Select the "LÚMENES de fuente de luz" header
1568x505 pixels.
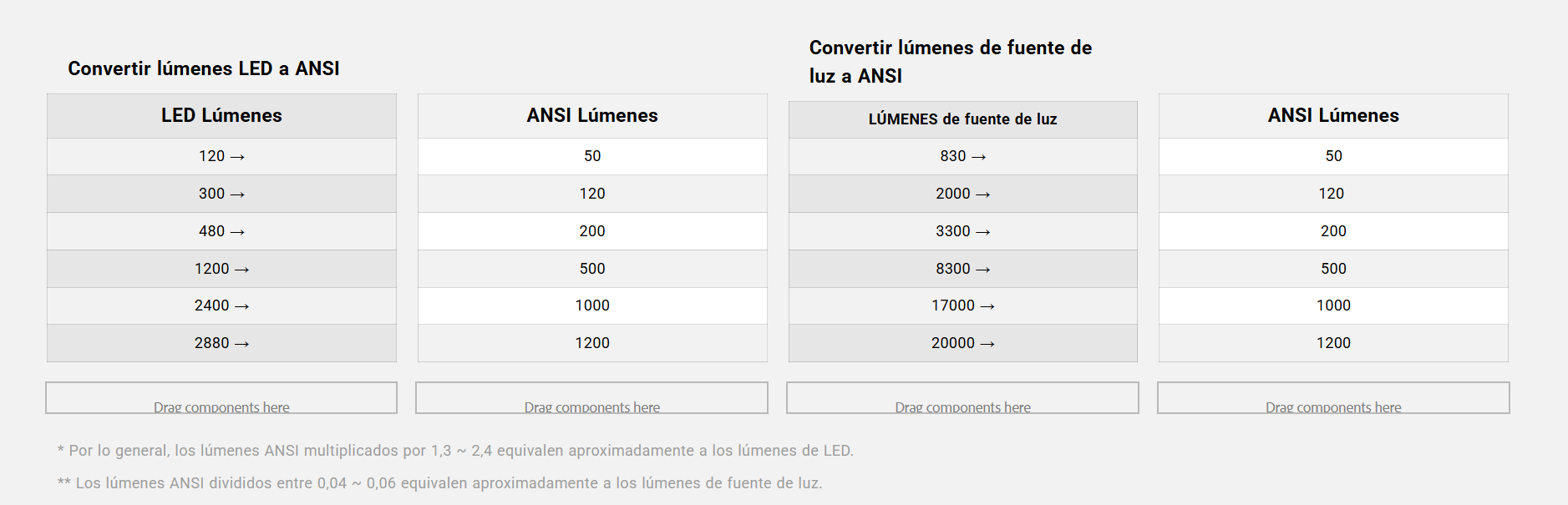962,119
